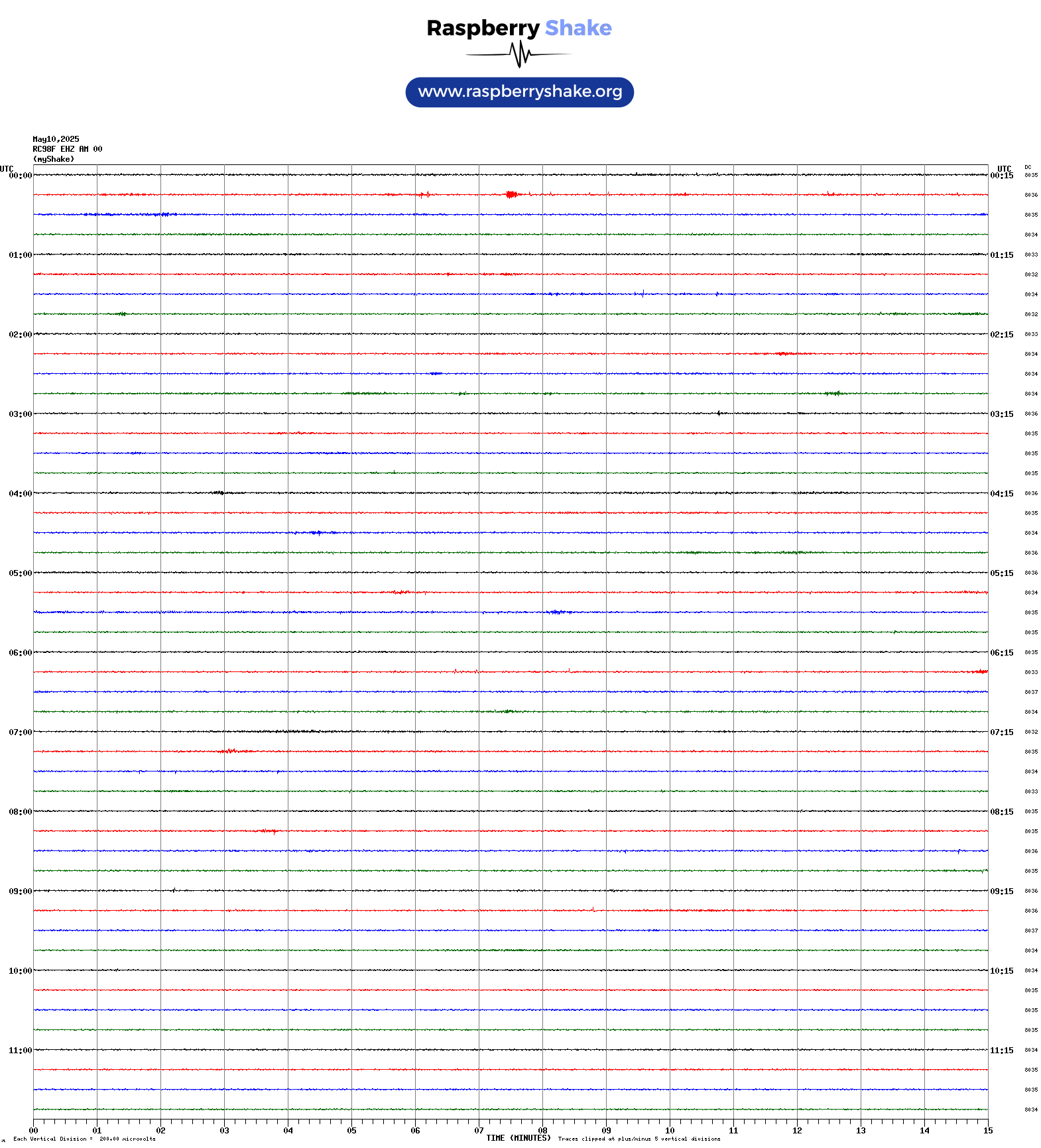The height and width of the screenshot is (1148, 1041).
Task: Click minute 00 on the bottom axis
Action: click(x=33, y=1131)
